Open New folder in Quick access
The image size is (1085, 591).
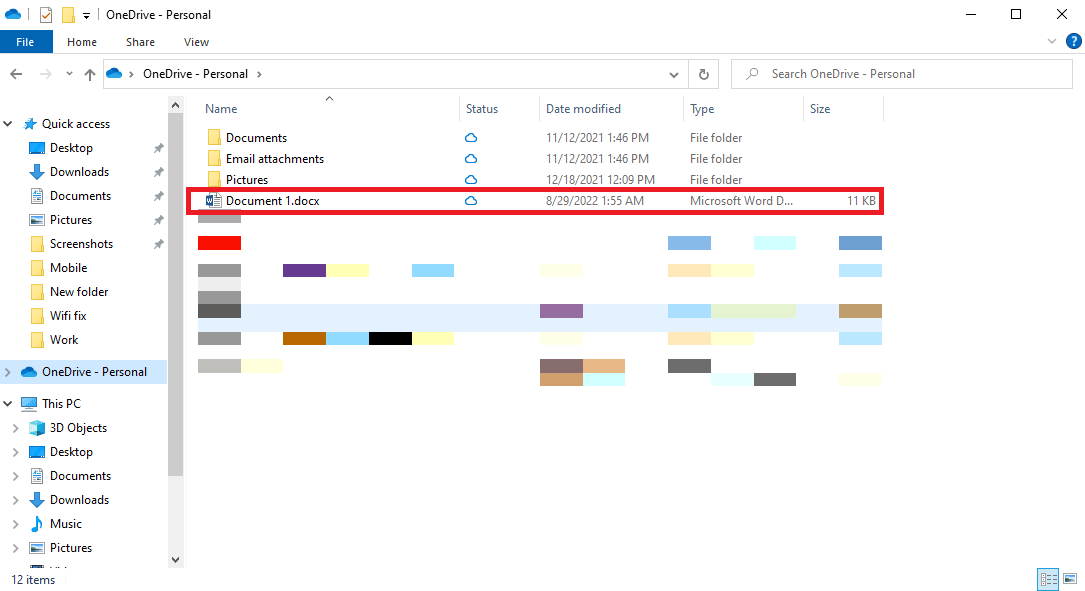click(x=79, y=292)
